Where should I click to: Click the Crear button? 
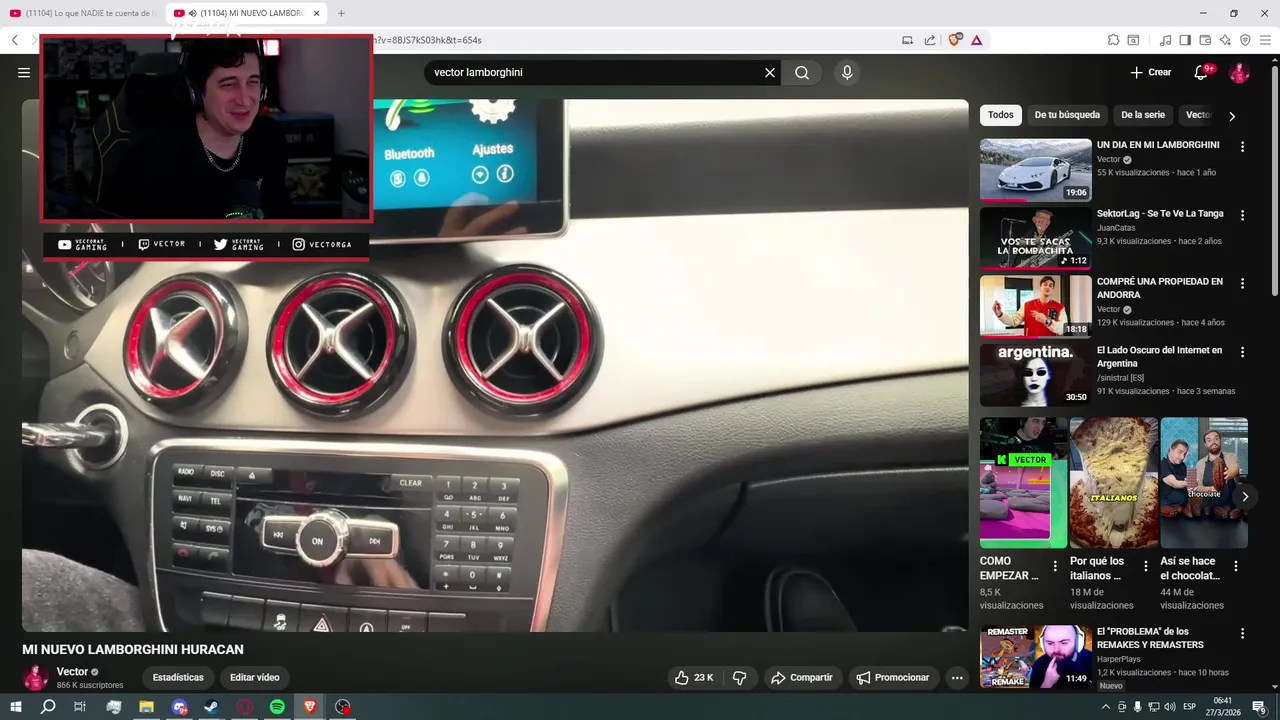coord(1150,73)
